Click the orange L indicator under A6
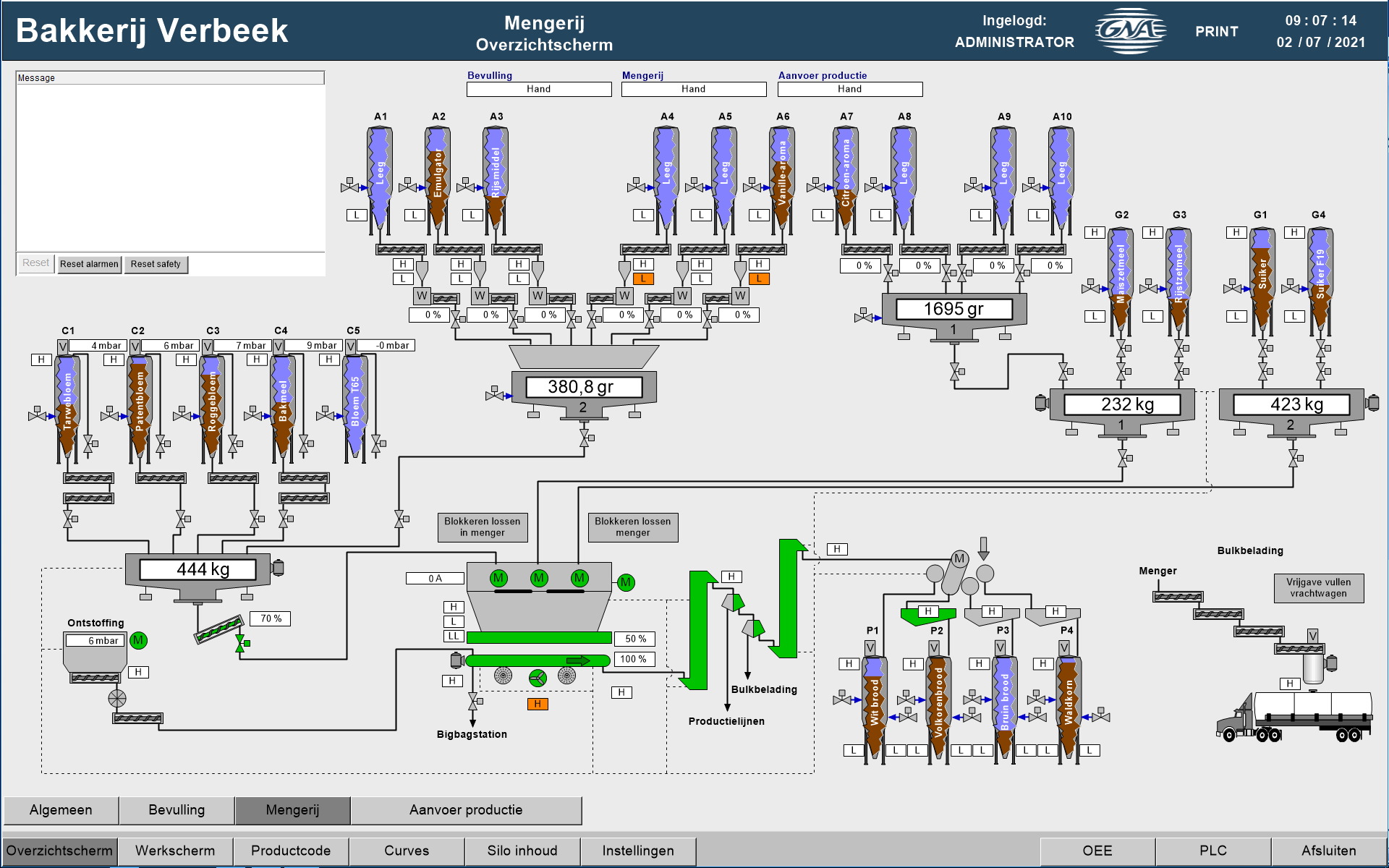 [x=759, y=278]
